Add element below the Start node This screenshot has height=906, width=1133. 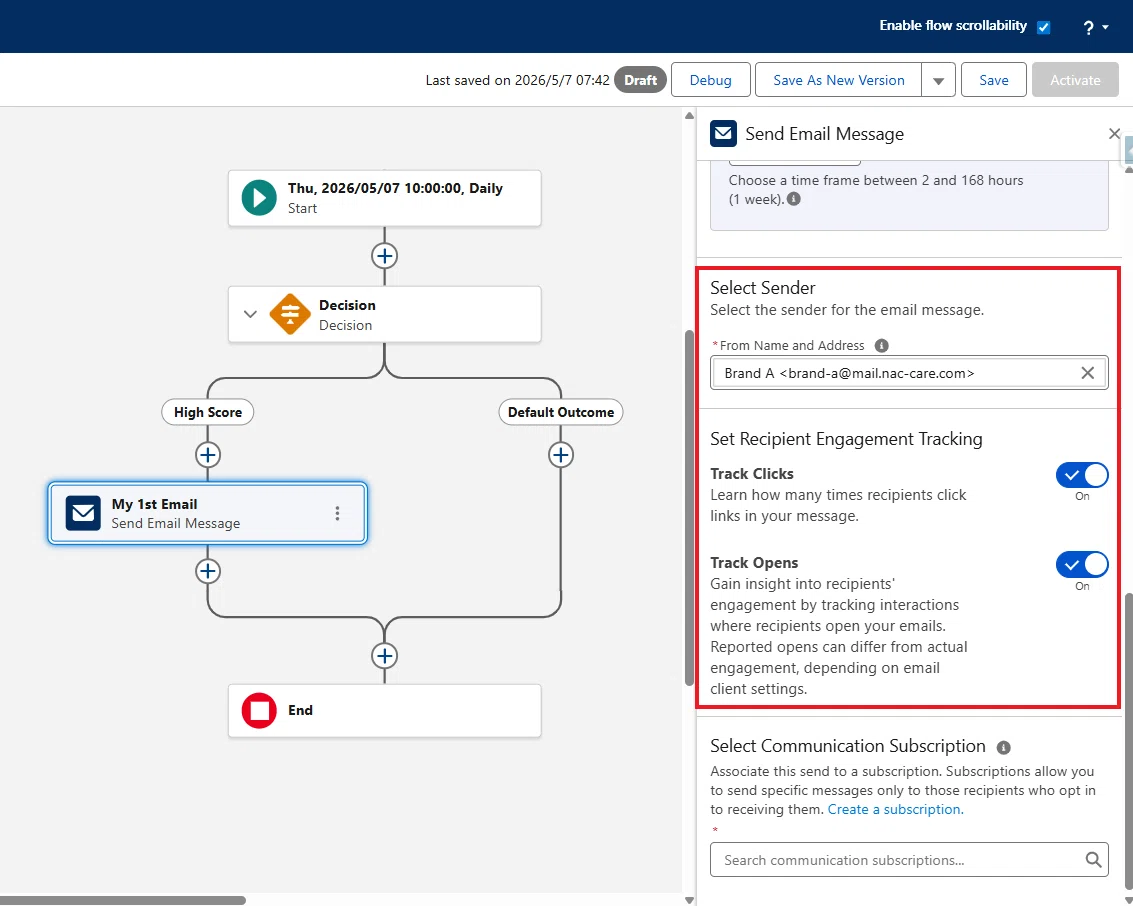384,256
